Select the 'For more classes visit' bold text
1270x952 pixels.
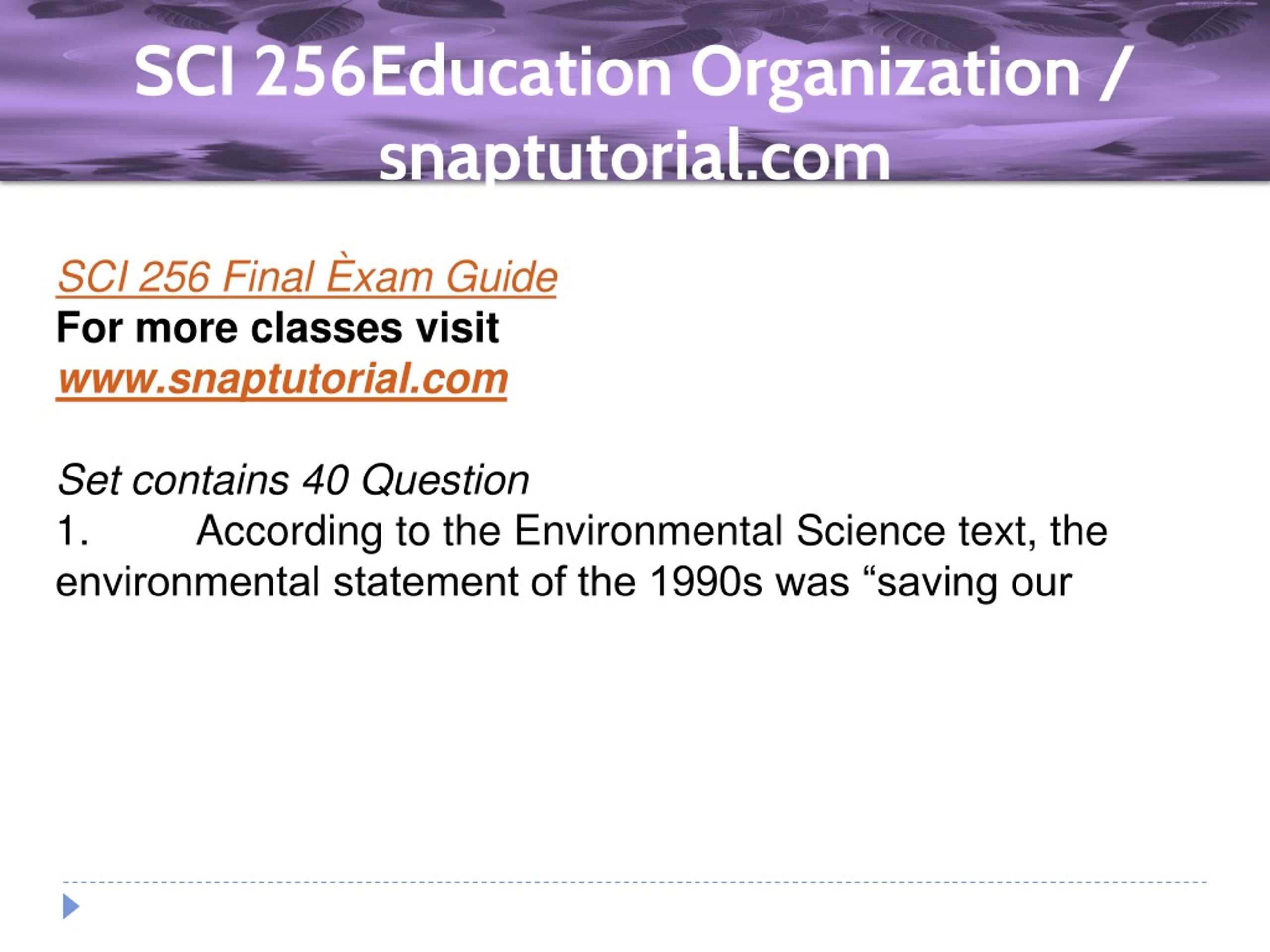pyautogui.click(x=277, y=328)
